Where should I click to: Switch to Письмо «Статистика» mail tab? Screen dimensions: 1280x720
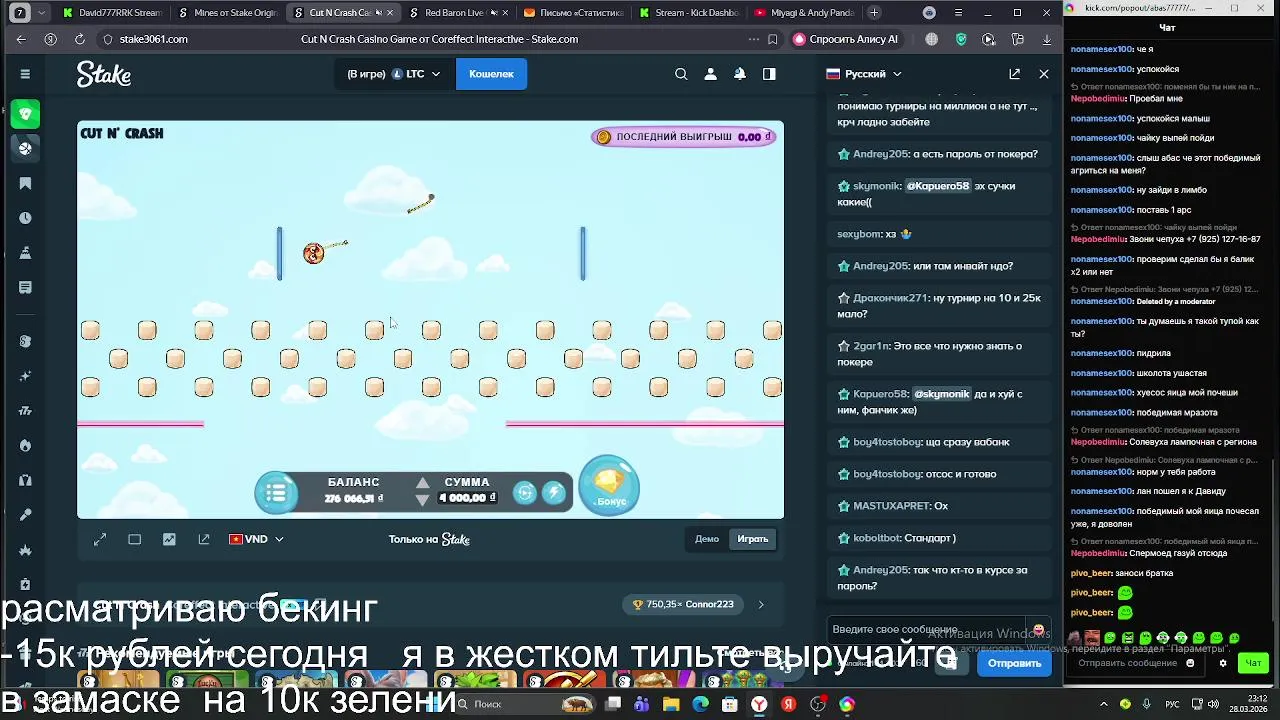[x=572, y=13]
